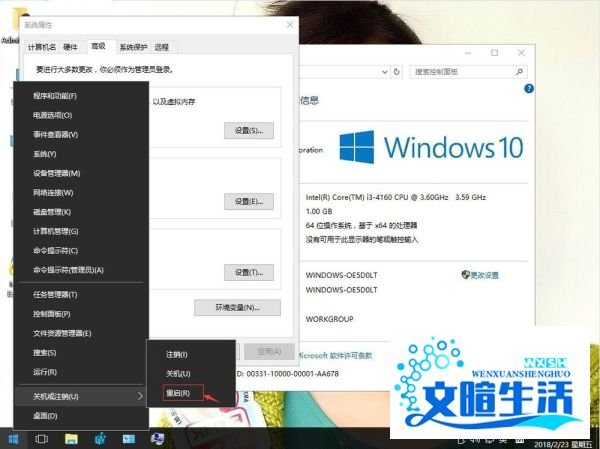Choose 关机(U) in the submenu
This screenshot has width=600, height=449.
click(x=191, y=374)
